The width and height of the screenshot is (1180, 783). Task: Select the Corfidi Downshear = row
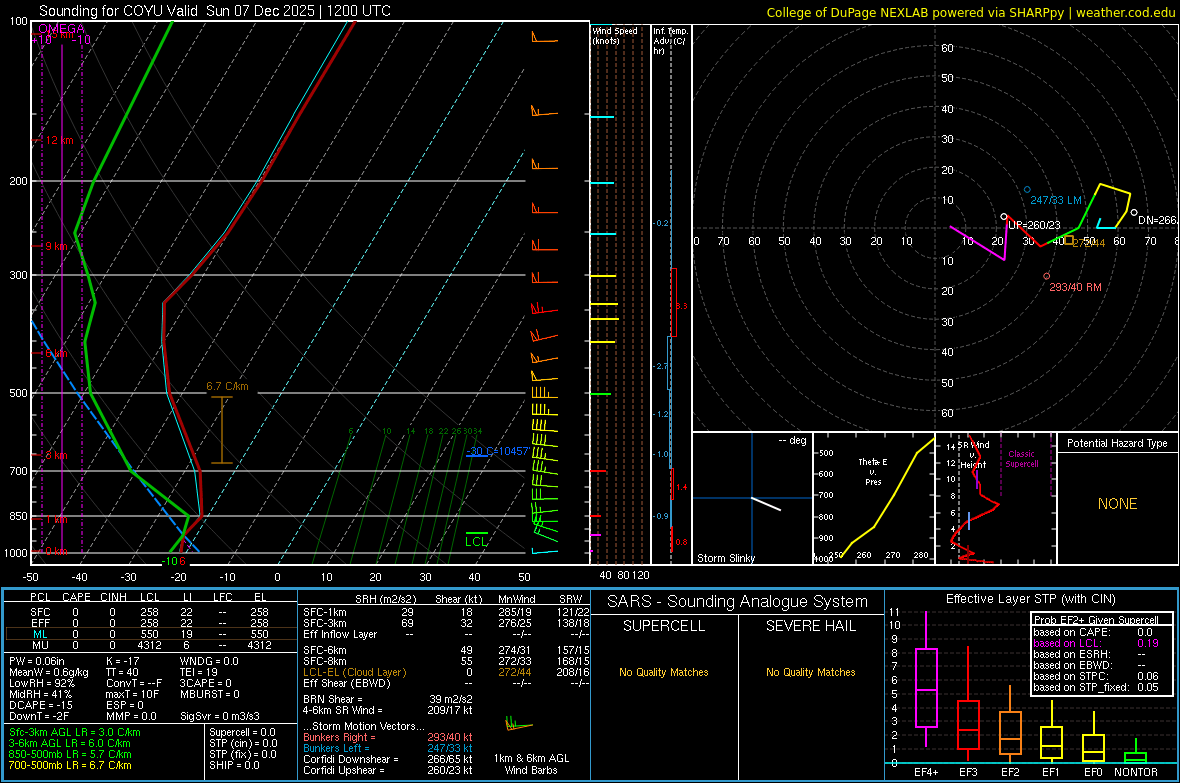(388, 759)
